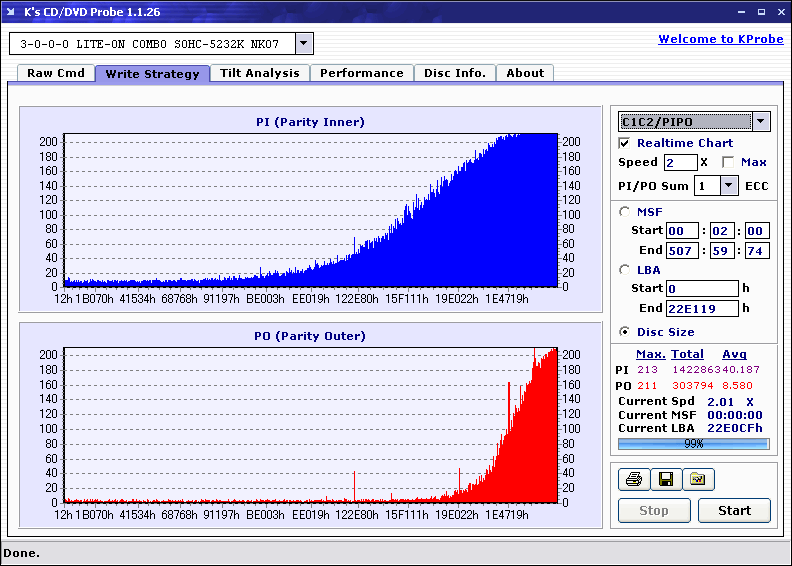Click the red PO error chart
This screenshot has width=792, height=566.
click(311, 425)
